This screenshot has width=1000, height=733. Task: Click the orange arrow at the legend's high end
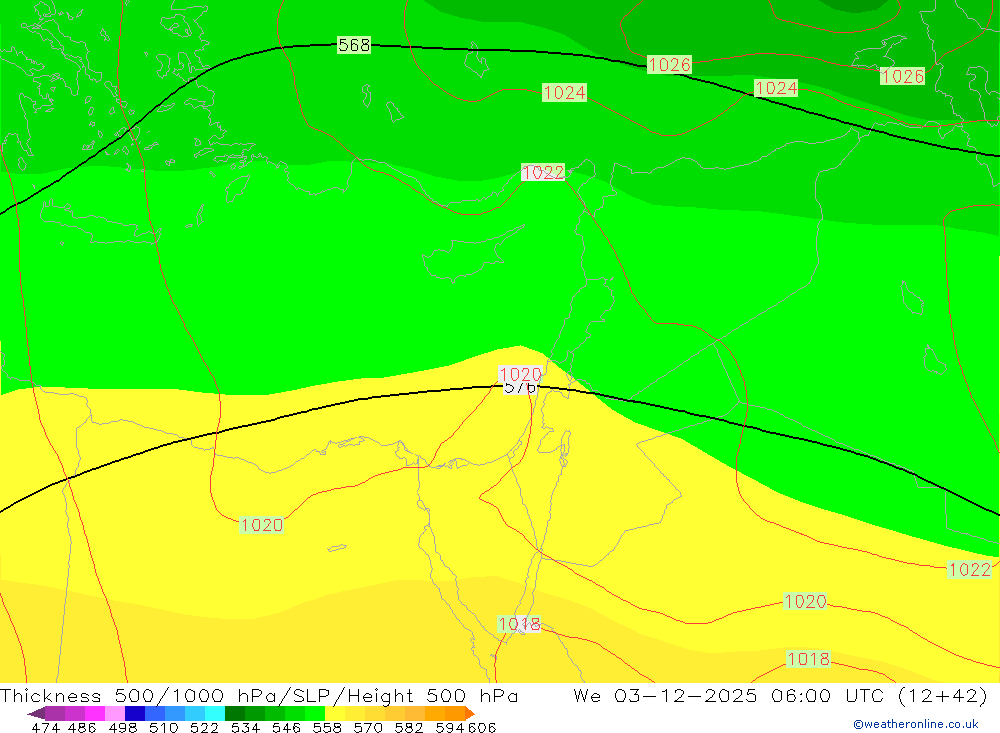click(469, 713)
